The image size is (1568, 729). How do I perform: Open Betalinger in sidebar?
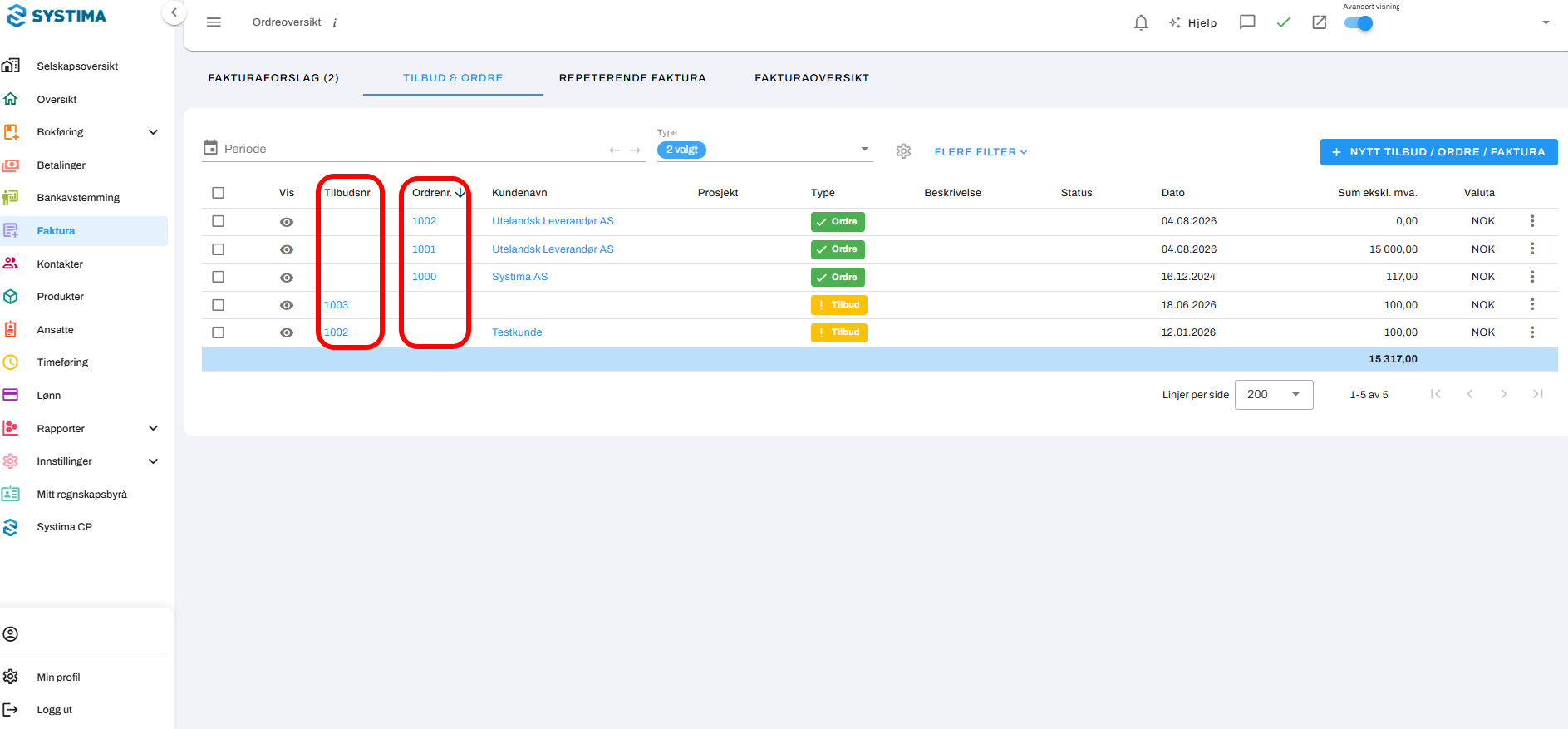pyautogui.click(x=61, y=165)
